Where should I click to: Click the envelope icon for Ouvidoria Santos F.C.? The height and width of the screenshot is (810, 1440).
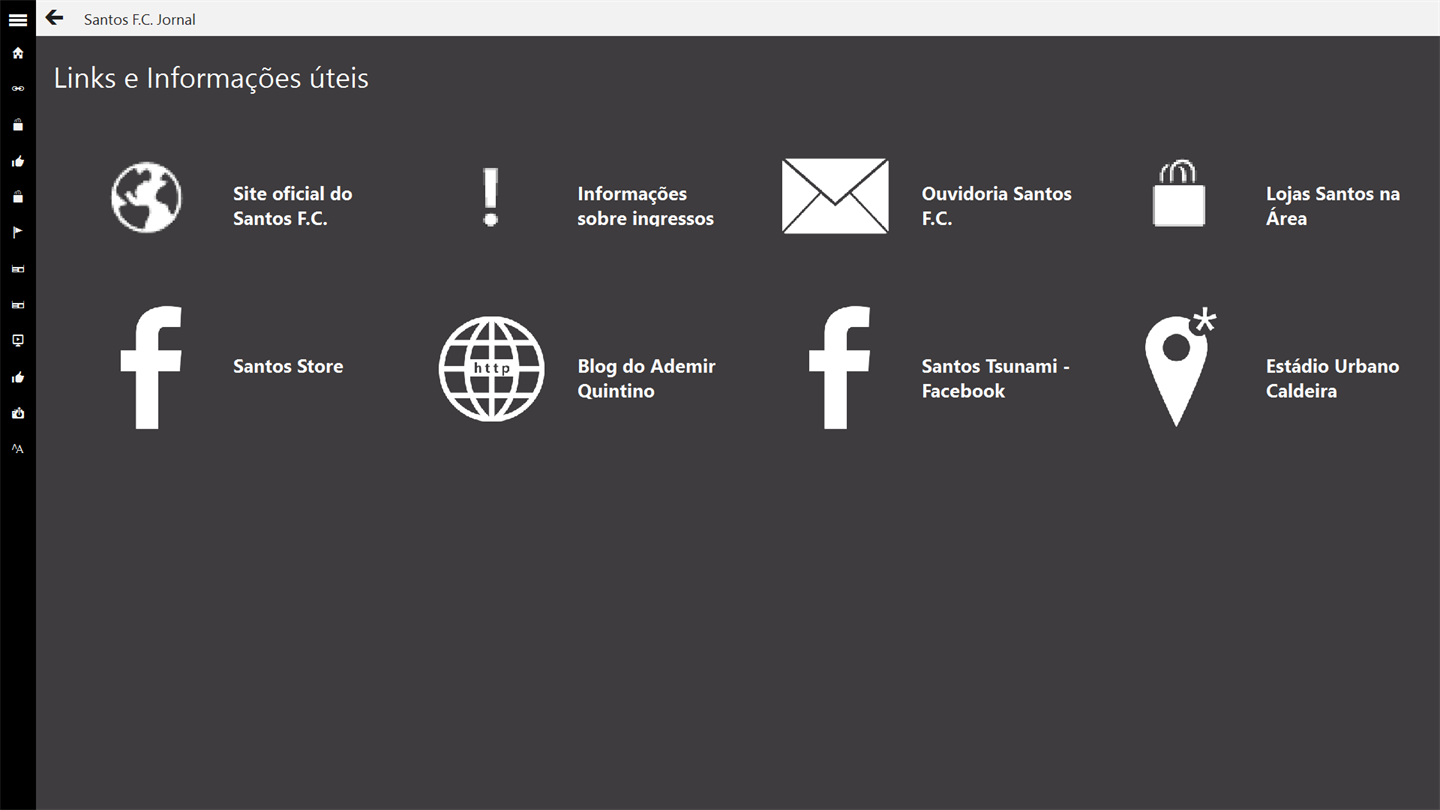(835, 196)
